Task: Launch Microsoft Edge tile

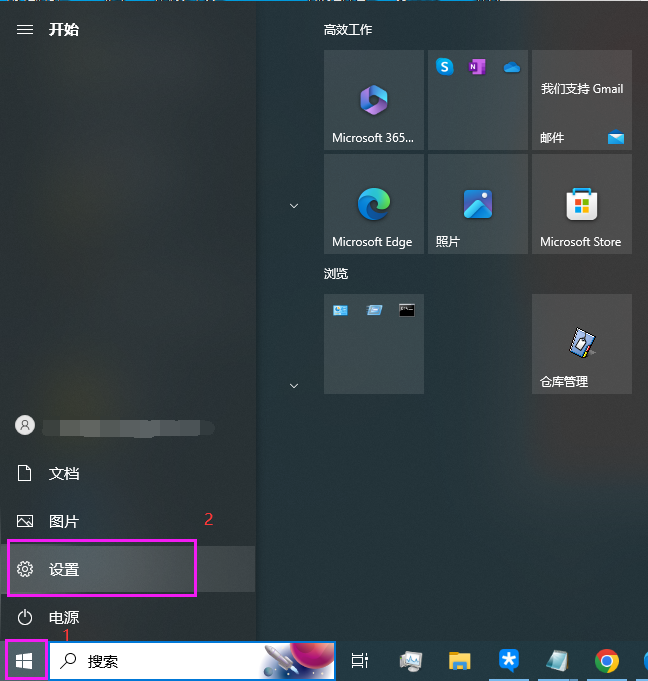Action: click(374, 204)
